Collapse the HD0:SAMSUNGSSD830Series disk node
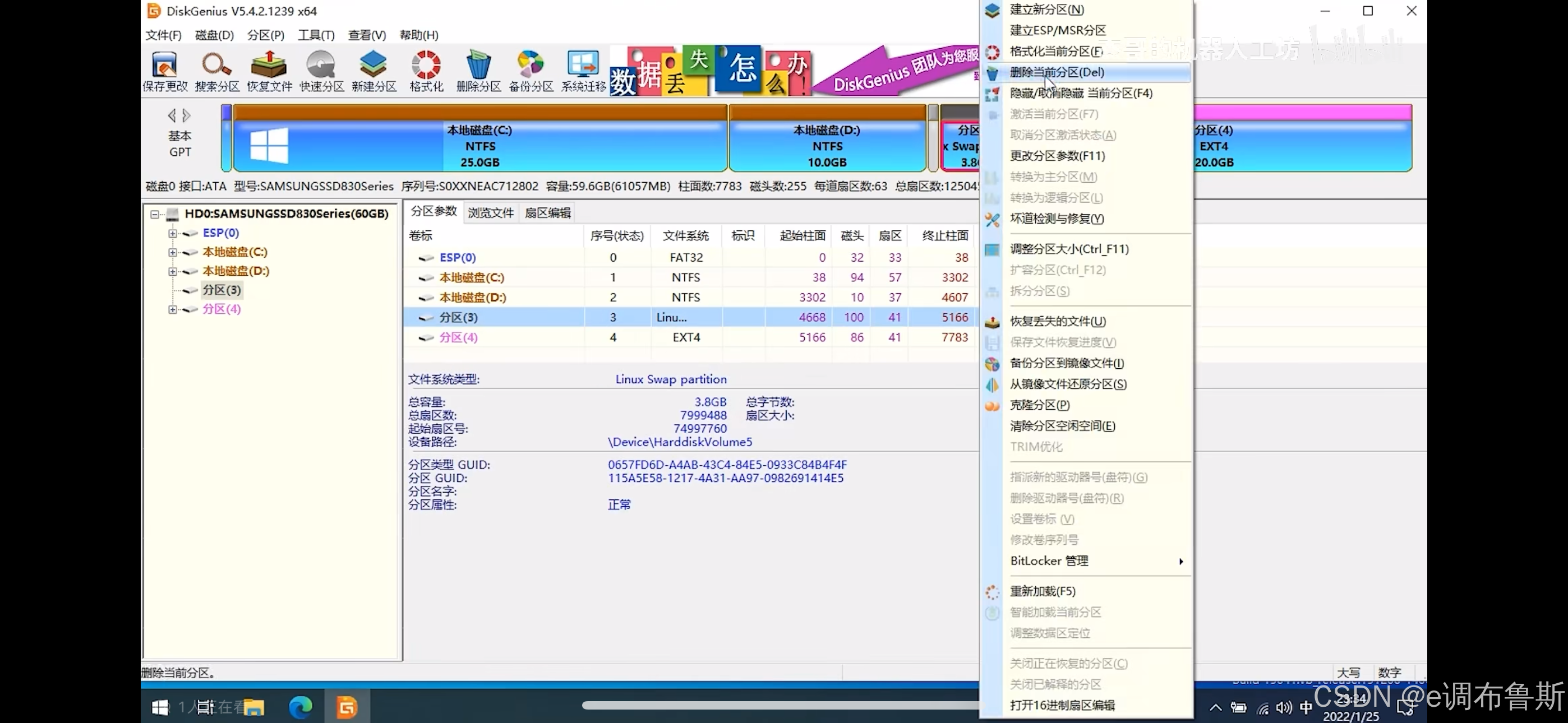 [x=155, y=214]
